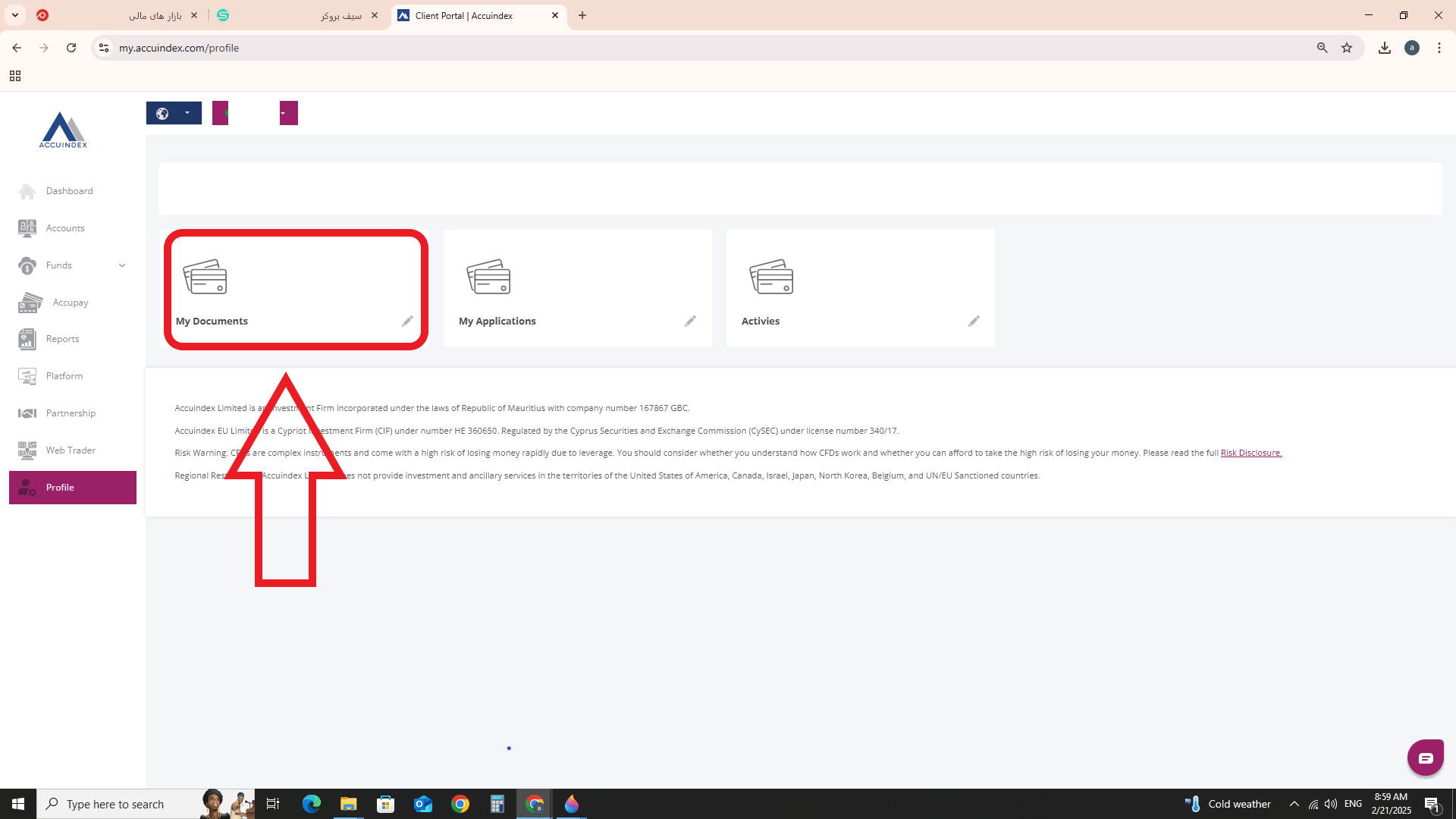Open the live chat bubble
This screenshot has height=819, width=1456.
(1426, 758)
